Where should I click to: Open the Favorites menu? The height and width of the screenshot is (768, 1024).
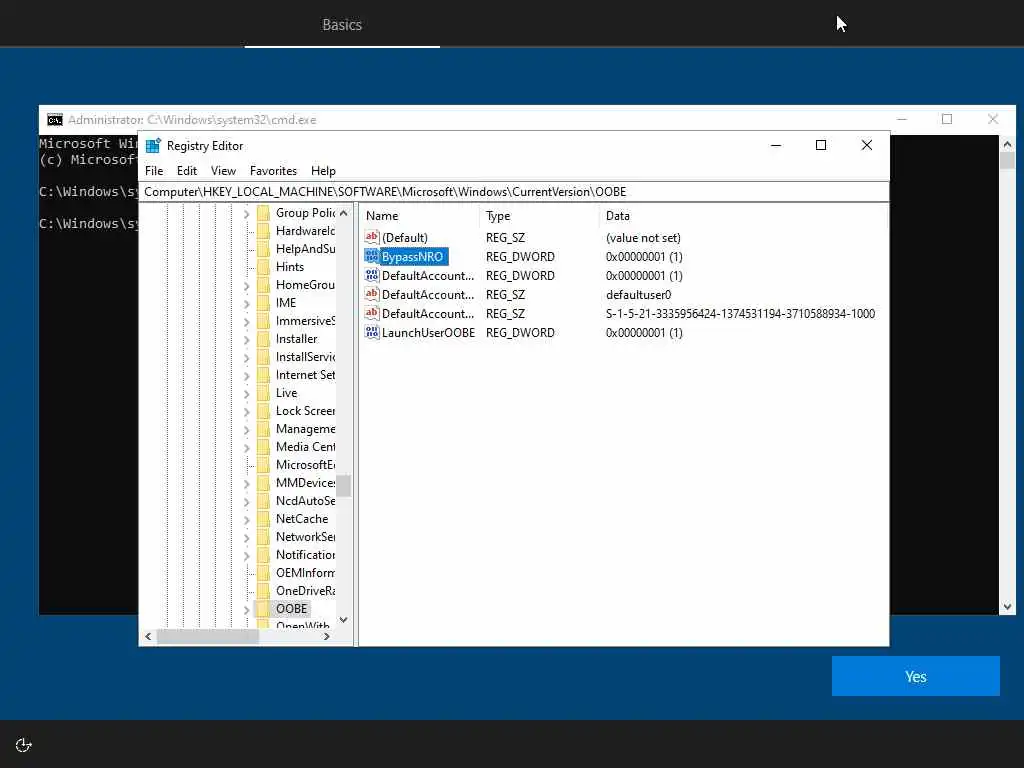tap(273, 170)
